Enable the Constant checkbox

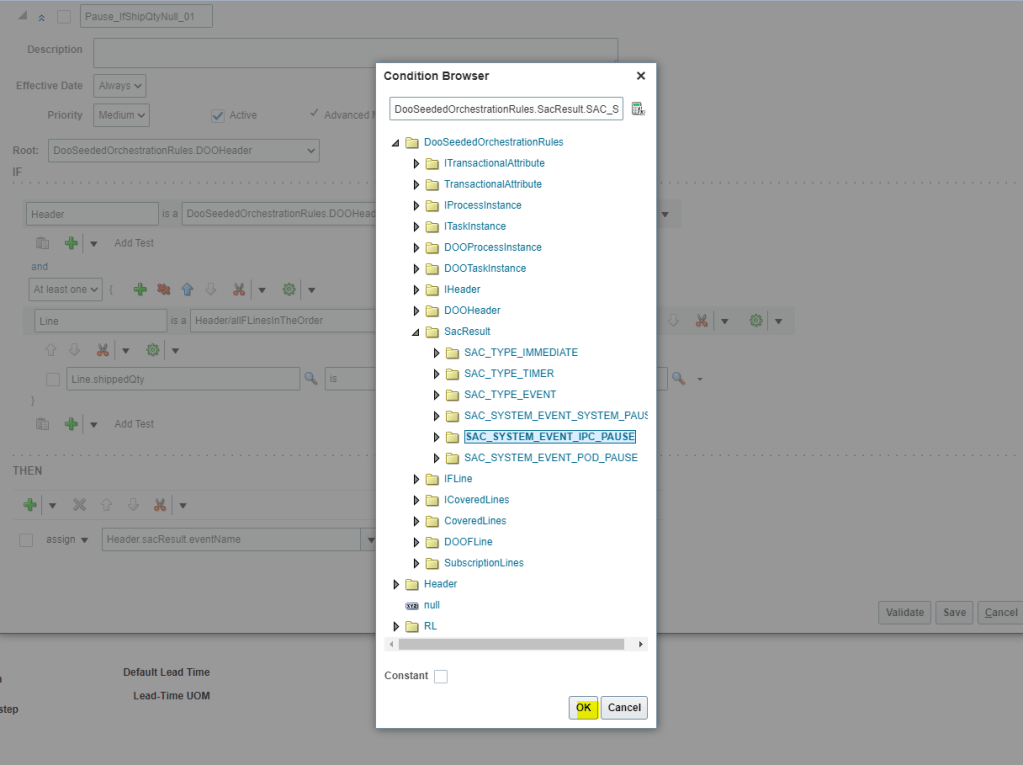click(x=441, y=677)
